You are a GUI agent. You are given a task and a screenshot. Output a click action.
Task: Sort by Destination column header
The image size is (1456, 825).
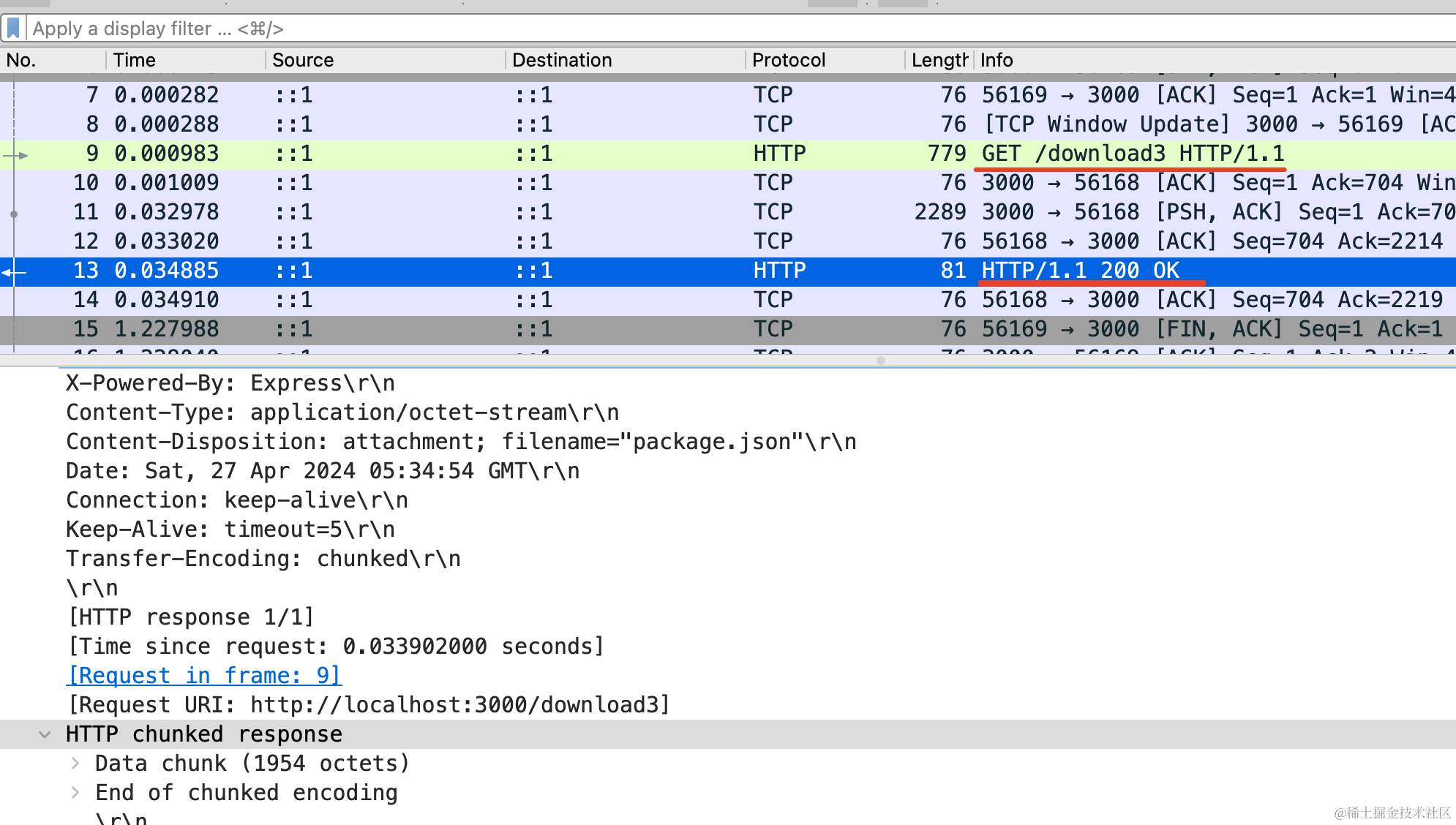pyautogui.click(x=562, y=60)
